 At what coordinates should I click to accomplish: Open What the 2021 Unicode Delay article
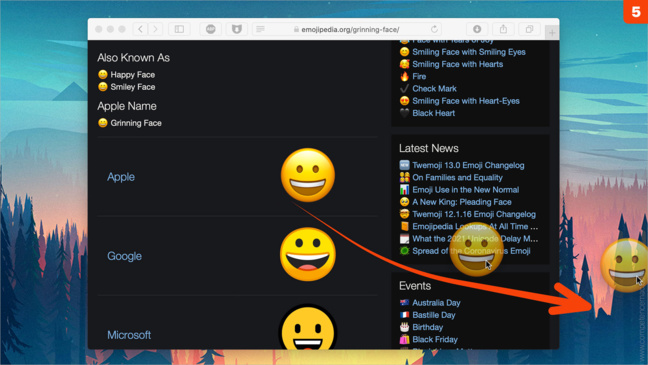click(475, 239)
